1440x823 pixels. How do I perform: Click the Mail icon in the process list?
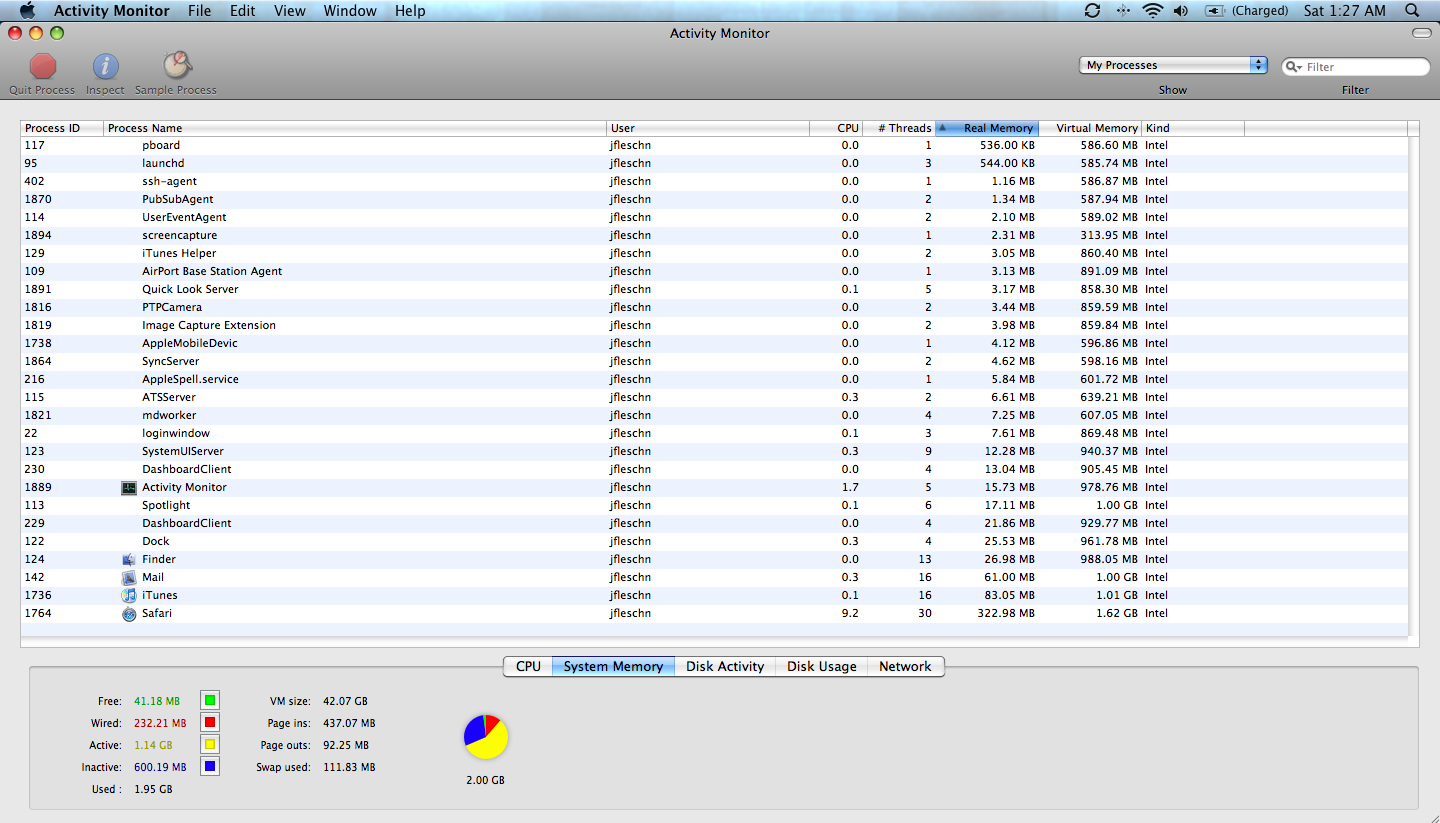(129, 578)
